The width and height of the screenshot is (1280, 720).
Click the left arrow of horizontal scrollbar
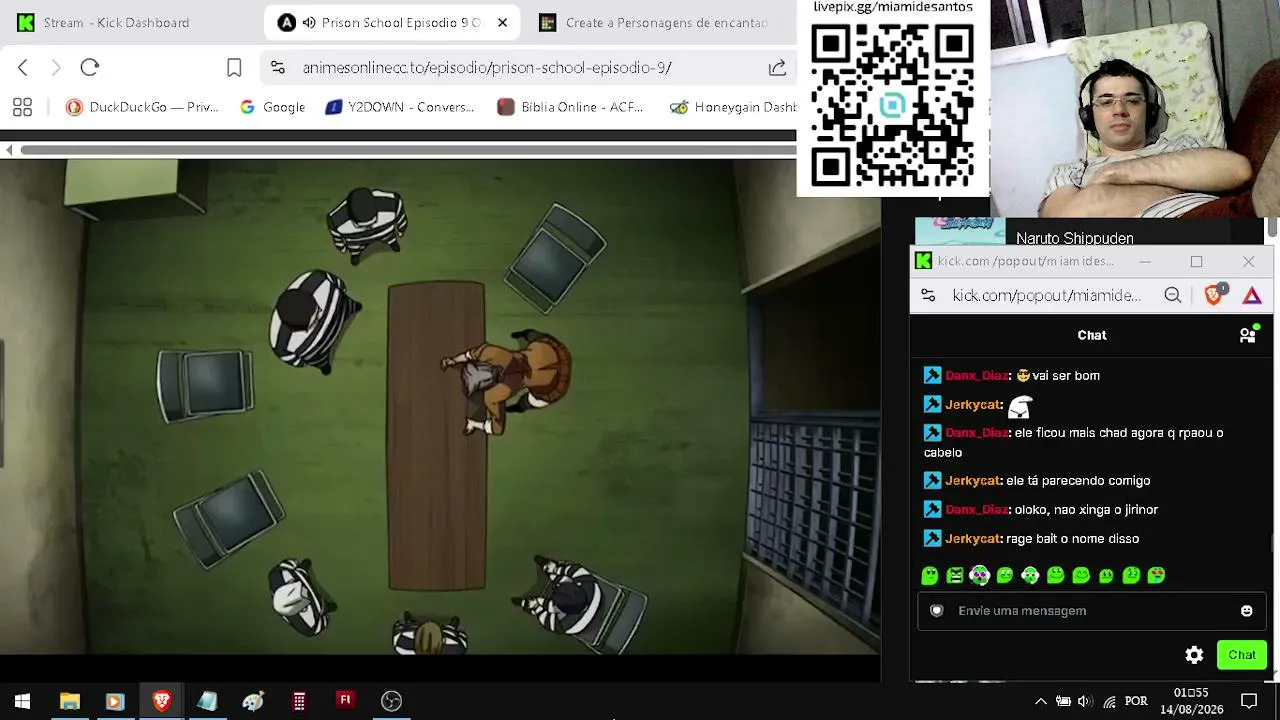9,150
